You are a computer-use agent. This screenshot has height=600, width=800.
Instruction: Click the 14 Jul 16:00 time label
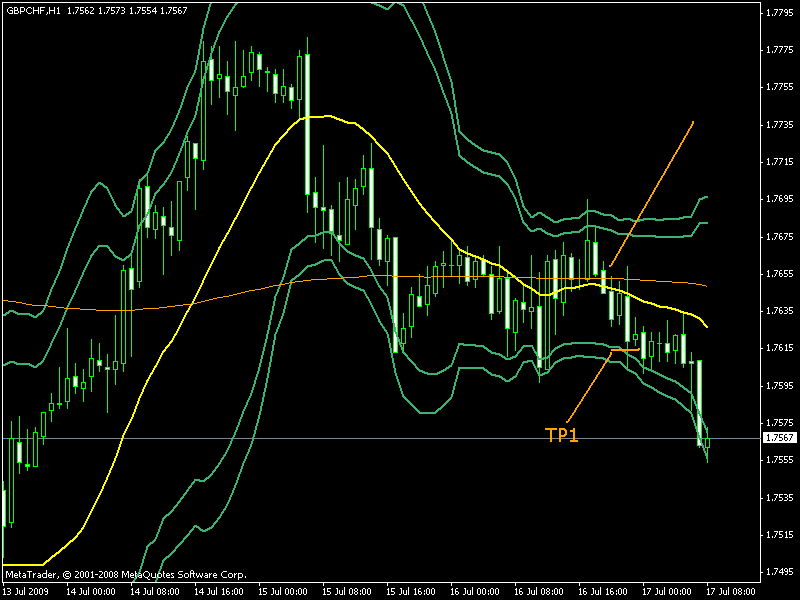pyautogui.click(x=219, y=591)
